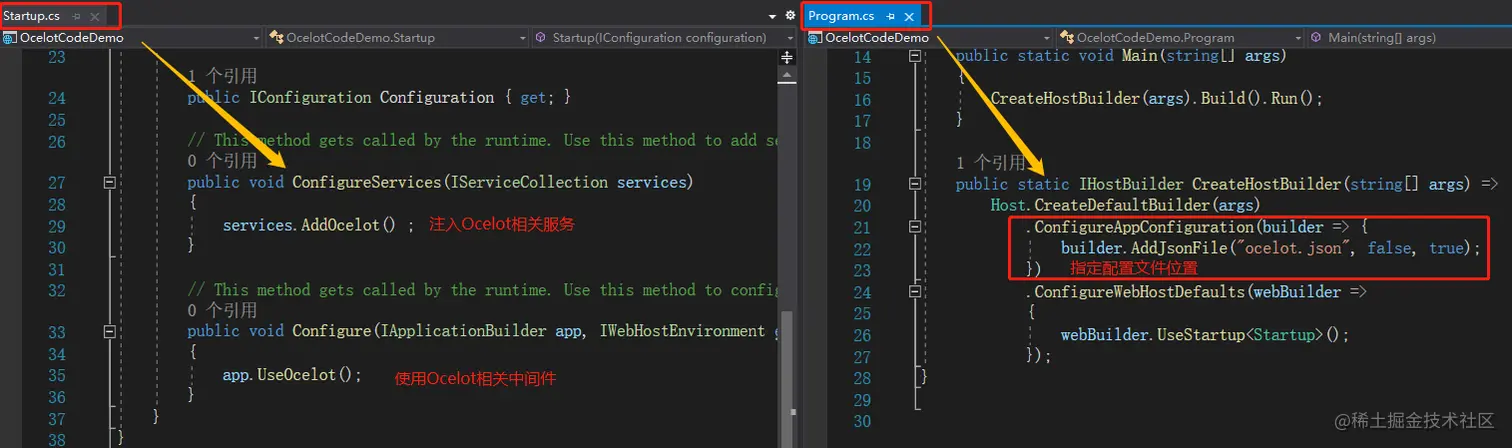This screenshot has width=1512, height=448.
Task: Click project icon beside OcelotCodeDemo in Startup pane
Action: [10, 38]
